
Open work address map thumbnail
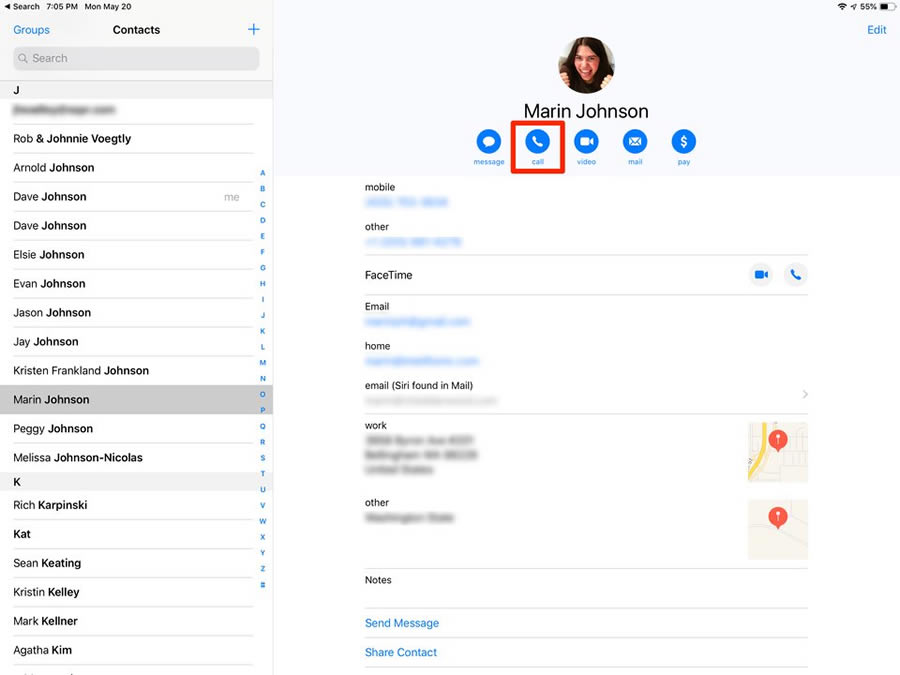pyautogui.click(x=777, y=452)
